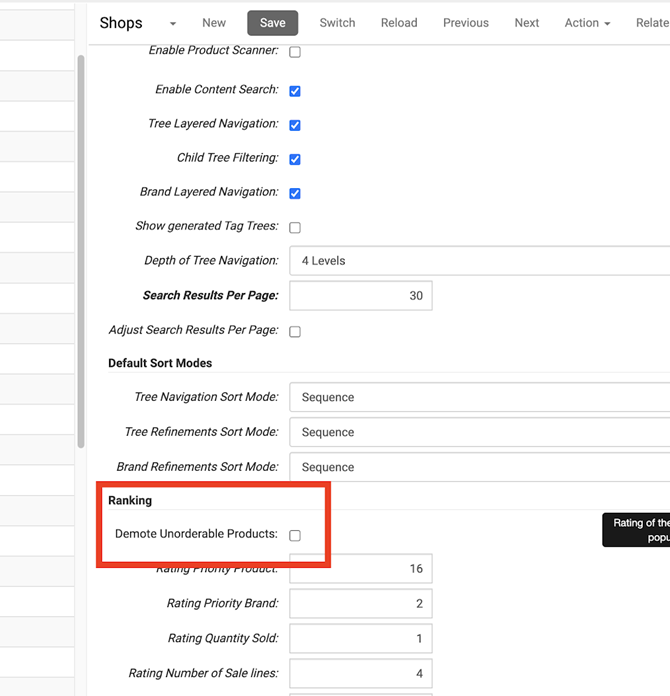Toggle Tree Layered Navigation checkbox
670x696 pixels.
pos(295,125)
